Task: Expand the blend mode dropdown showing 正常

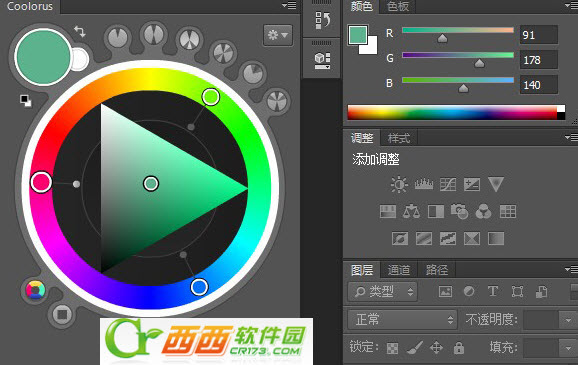Action: click(402, 319)
